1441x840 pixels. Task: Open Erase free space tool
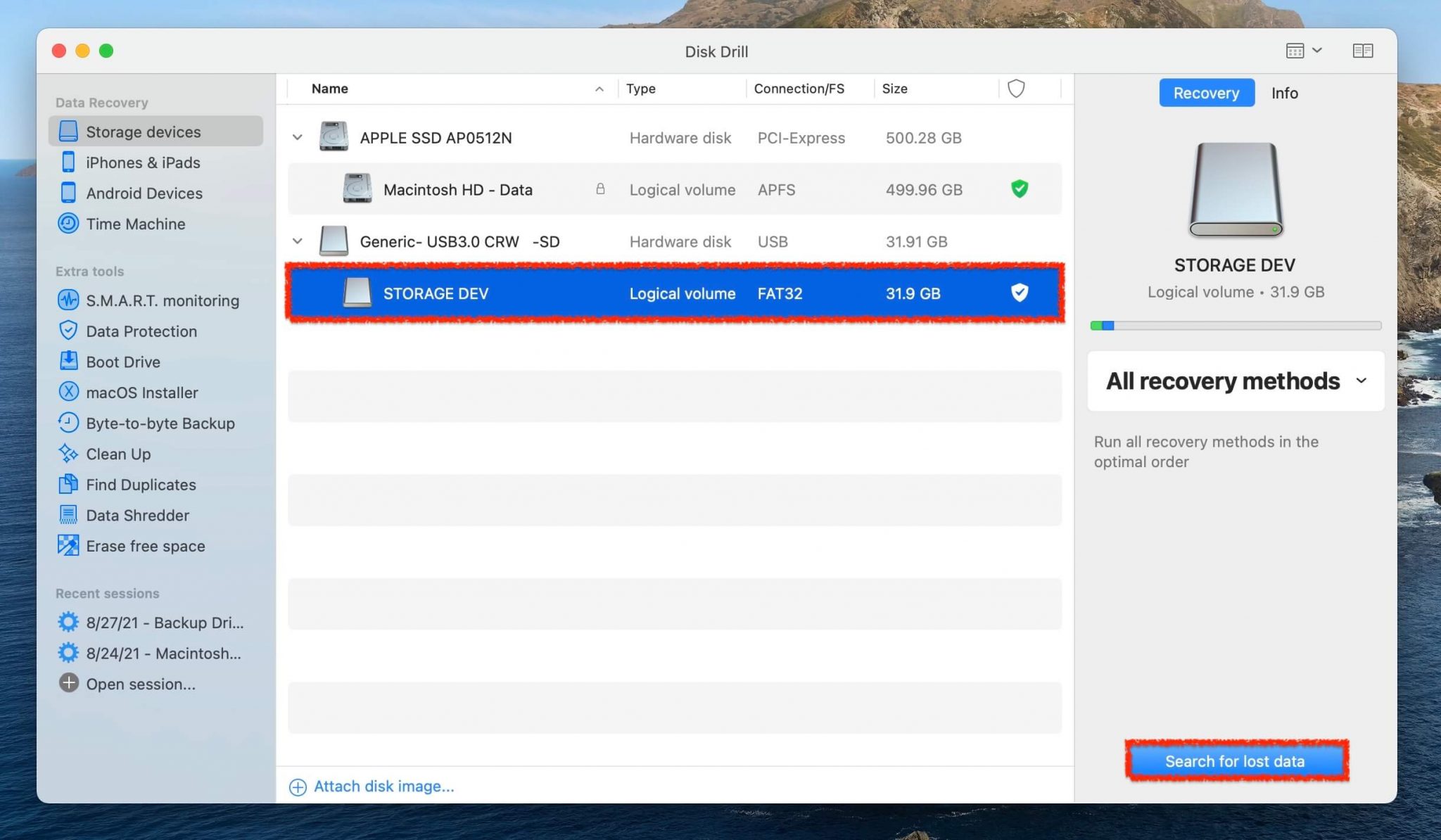pyautogui.click(x=145, y=546)
